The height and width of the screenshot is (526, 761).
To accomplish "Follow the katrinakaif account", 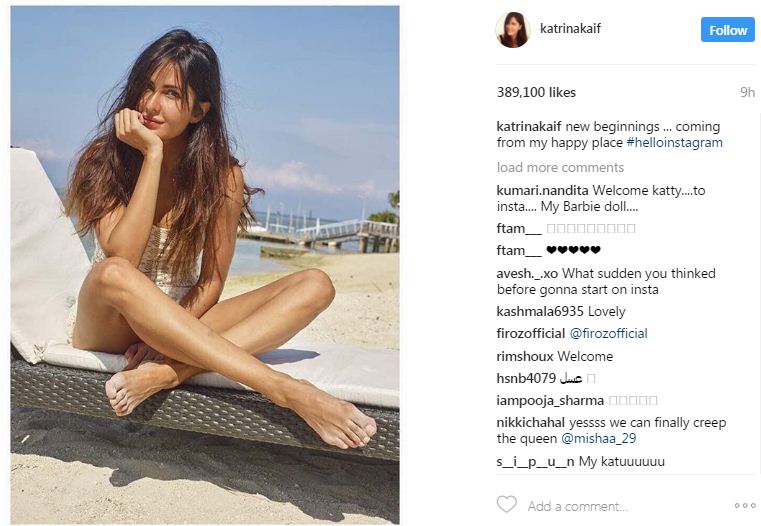I will pos(728,30).
